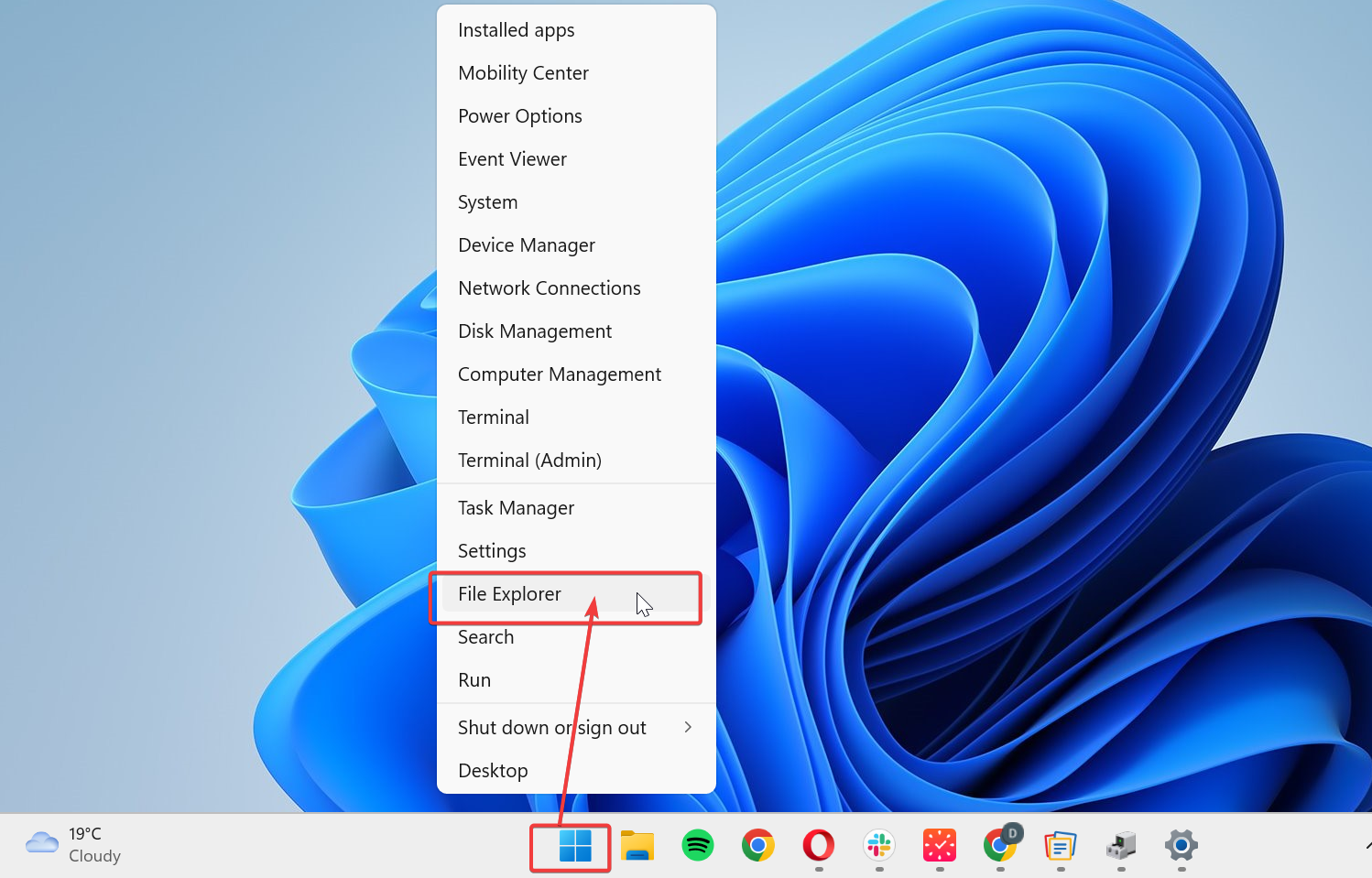The width and height of the screenshot is (1372, 878).
Task: Open Chrome profile D taskbar icon
Action: (x=1001, y=843)
